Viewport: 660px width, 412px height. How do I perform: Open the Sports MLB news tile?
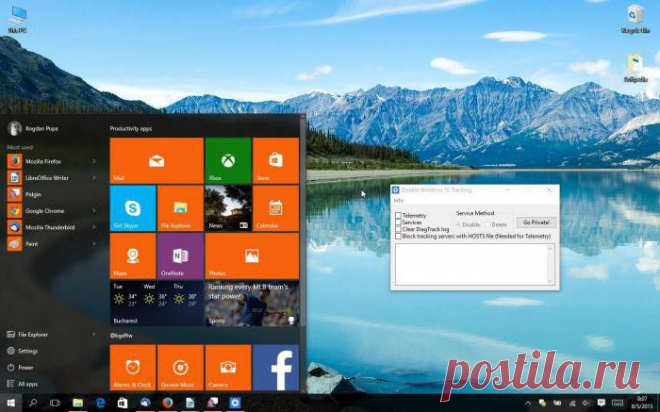click(x=252, y=304)
